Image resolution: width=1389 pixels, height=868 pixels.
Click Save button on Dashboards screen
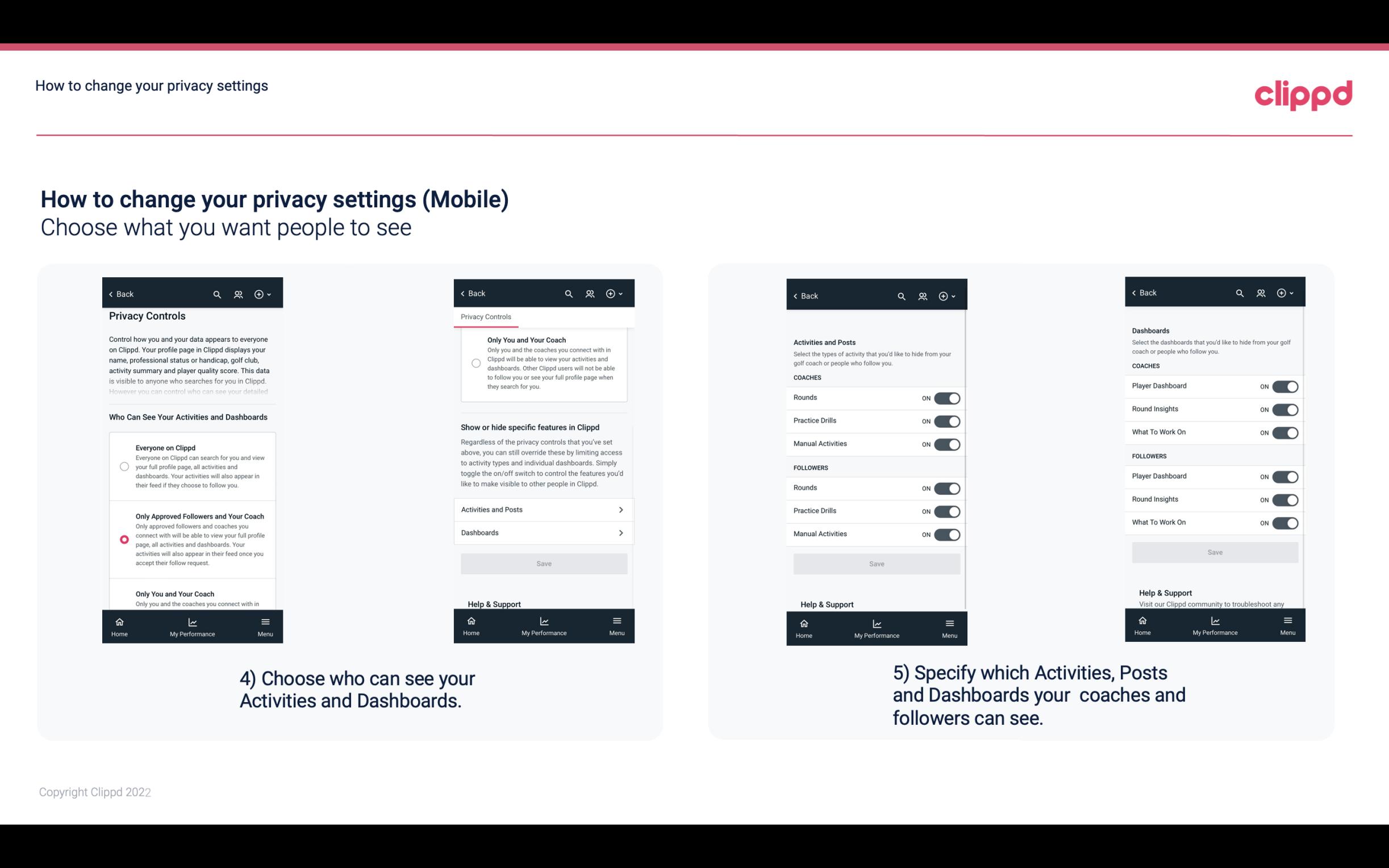click(1214, 552)
